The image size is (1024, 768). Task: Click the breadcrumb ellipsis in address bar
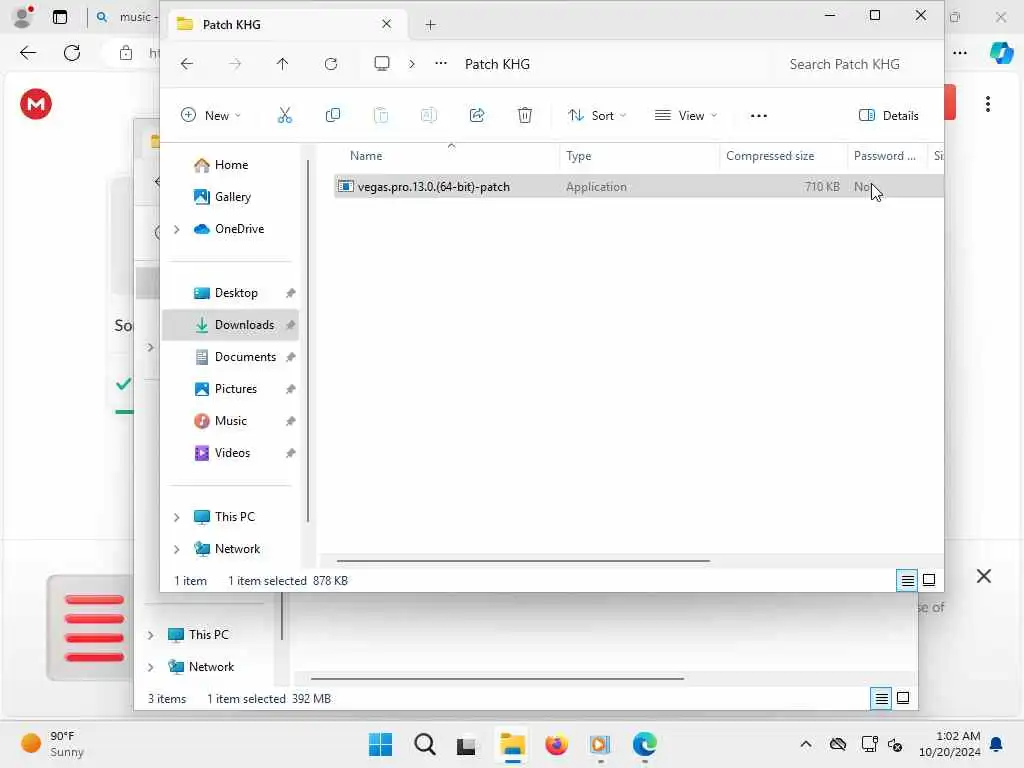click(x=441, y=63)
